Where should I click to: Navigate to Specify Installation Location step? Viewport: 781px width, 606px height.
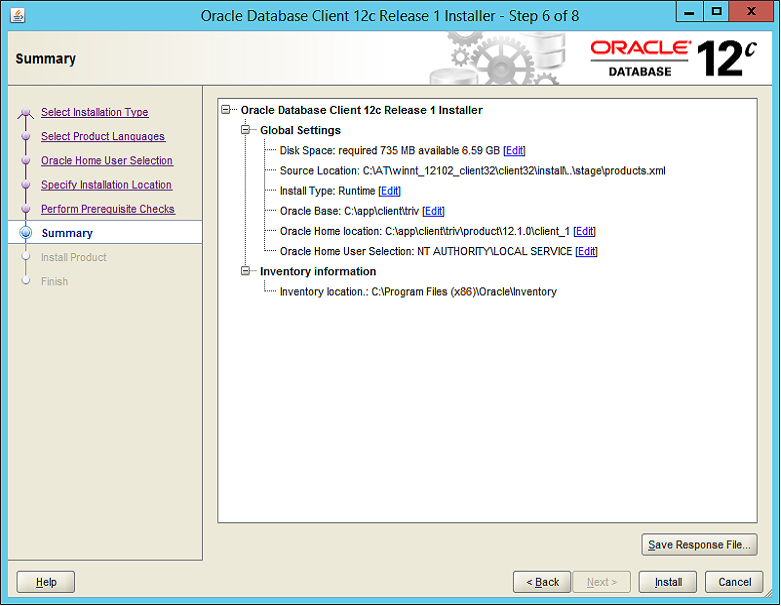point(106,185)
